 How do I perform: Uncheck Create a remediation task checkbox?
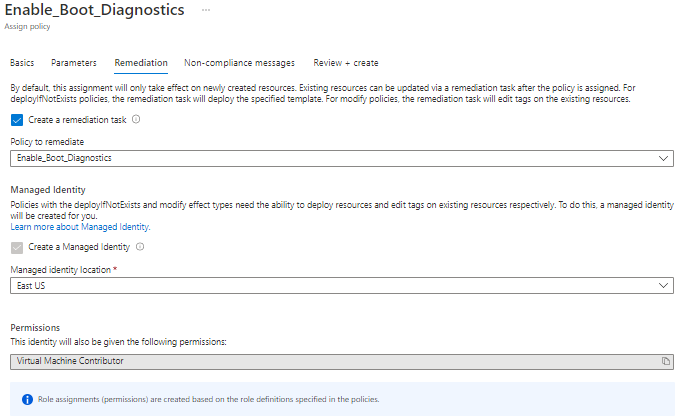pos(16,119)
